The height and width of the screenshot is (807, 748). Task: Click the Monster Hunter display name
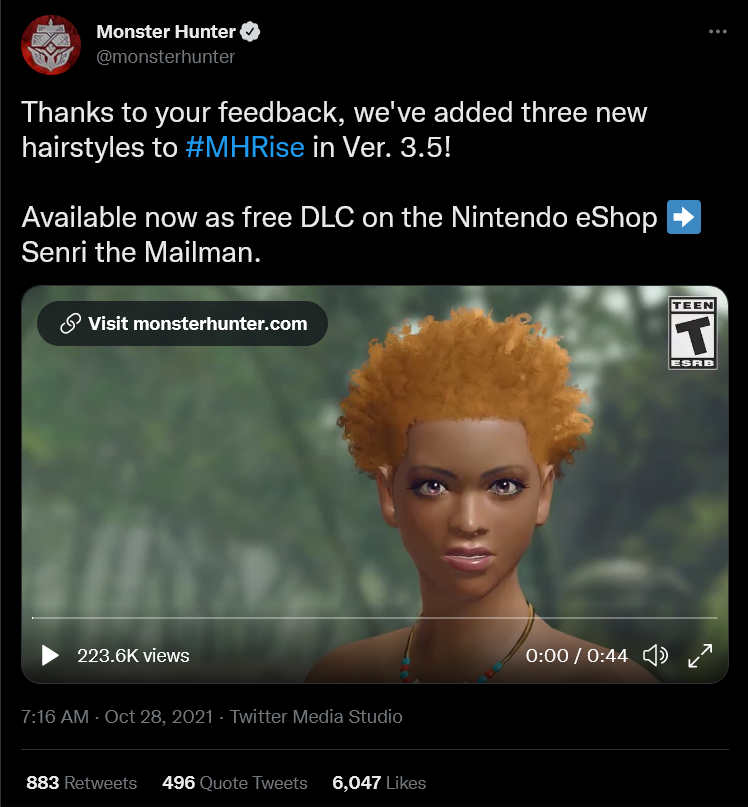point(166,32)
